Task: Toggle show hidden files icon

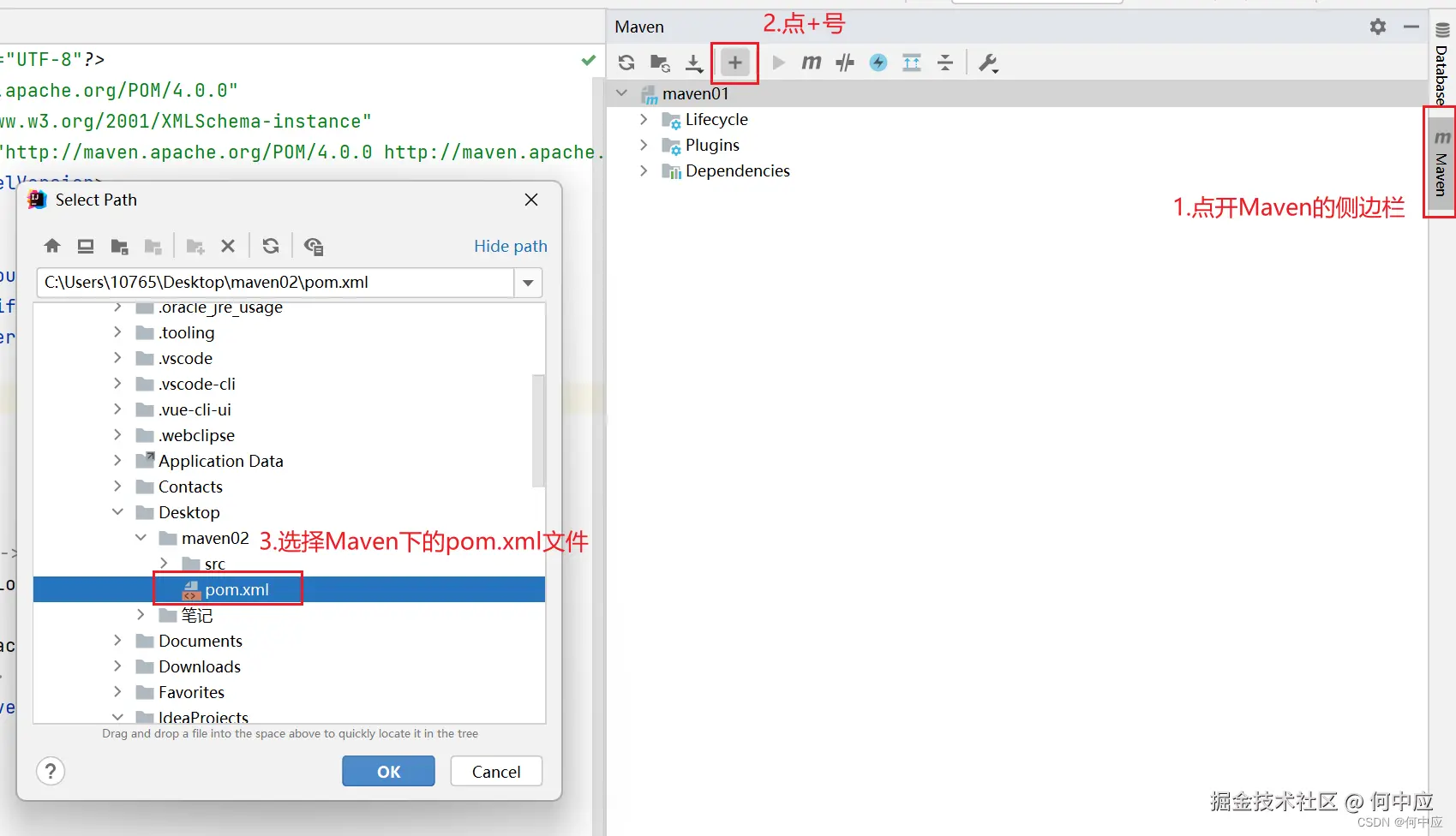Action: point(314,247)
